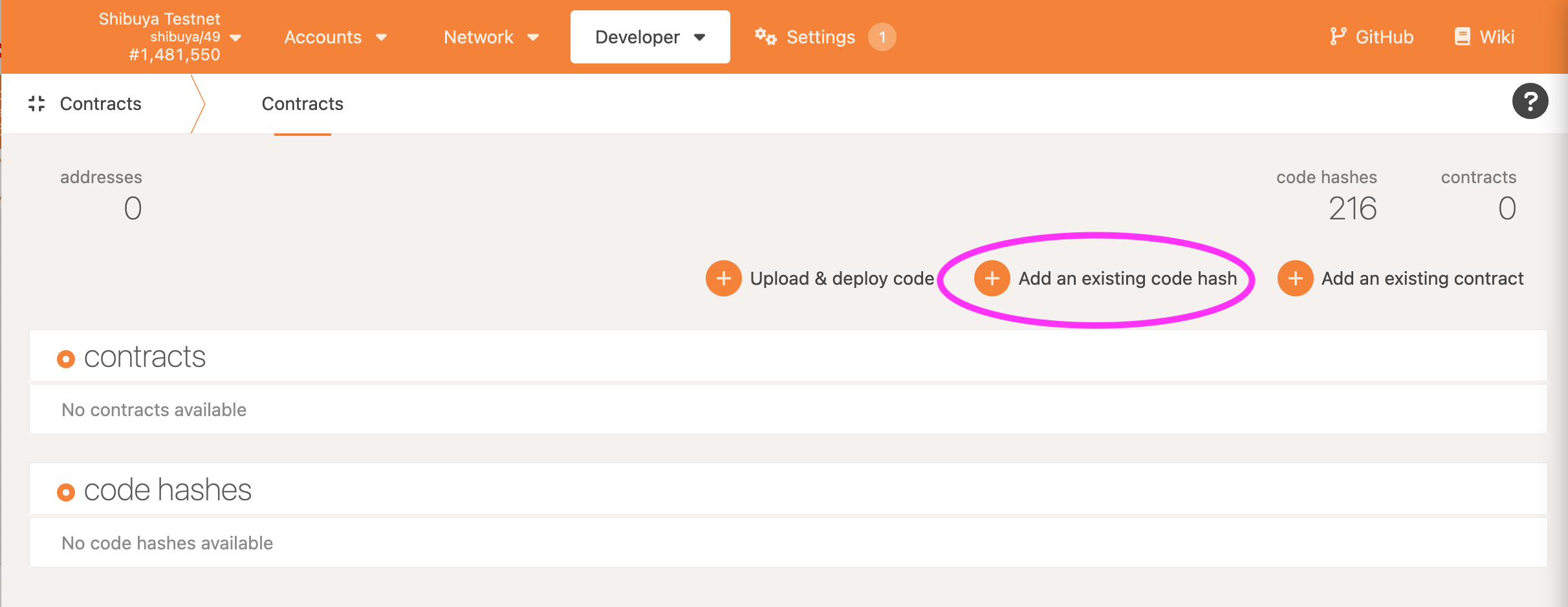The image size is (1568, 607).
Task: Click plus icon for Add an existing contract
Action: pyautogui.click(x=1295, y=278)
